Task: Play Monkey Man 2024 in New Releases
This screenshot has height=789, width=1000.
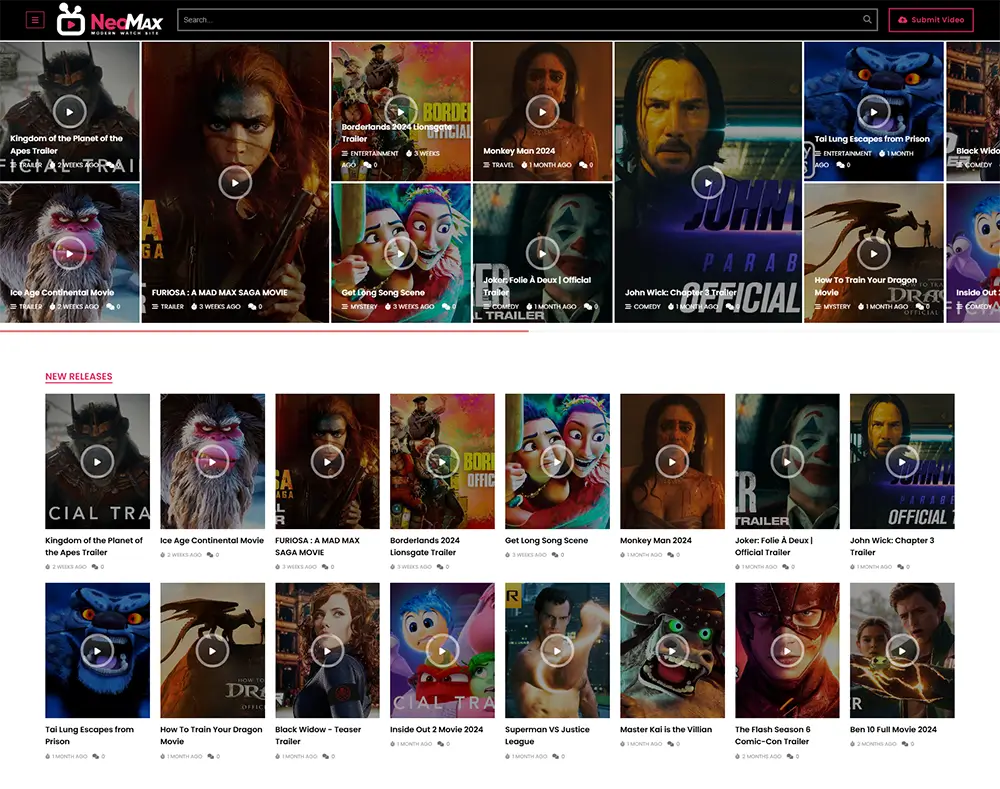Action: pos(672,462)
